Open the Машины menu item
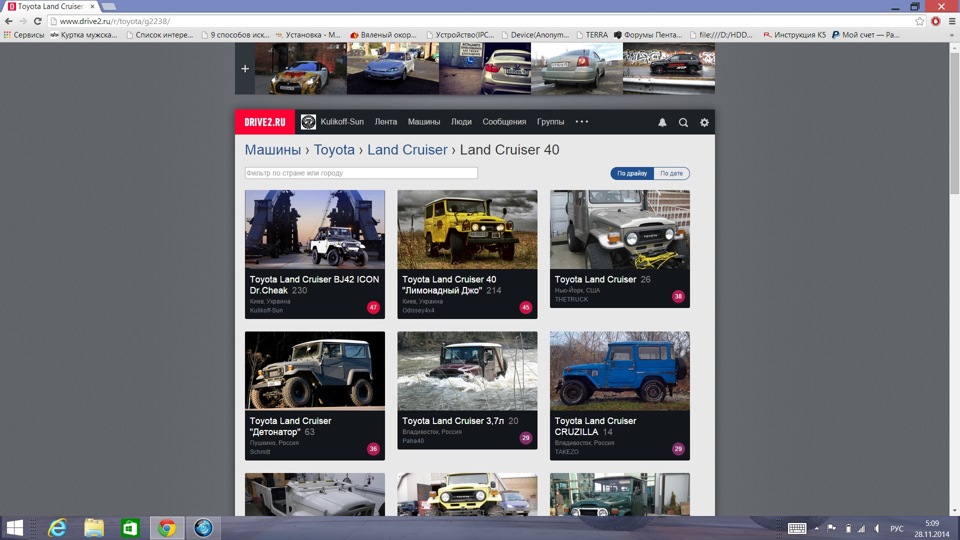 click(x=424, y=122)
